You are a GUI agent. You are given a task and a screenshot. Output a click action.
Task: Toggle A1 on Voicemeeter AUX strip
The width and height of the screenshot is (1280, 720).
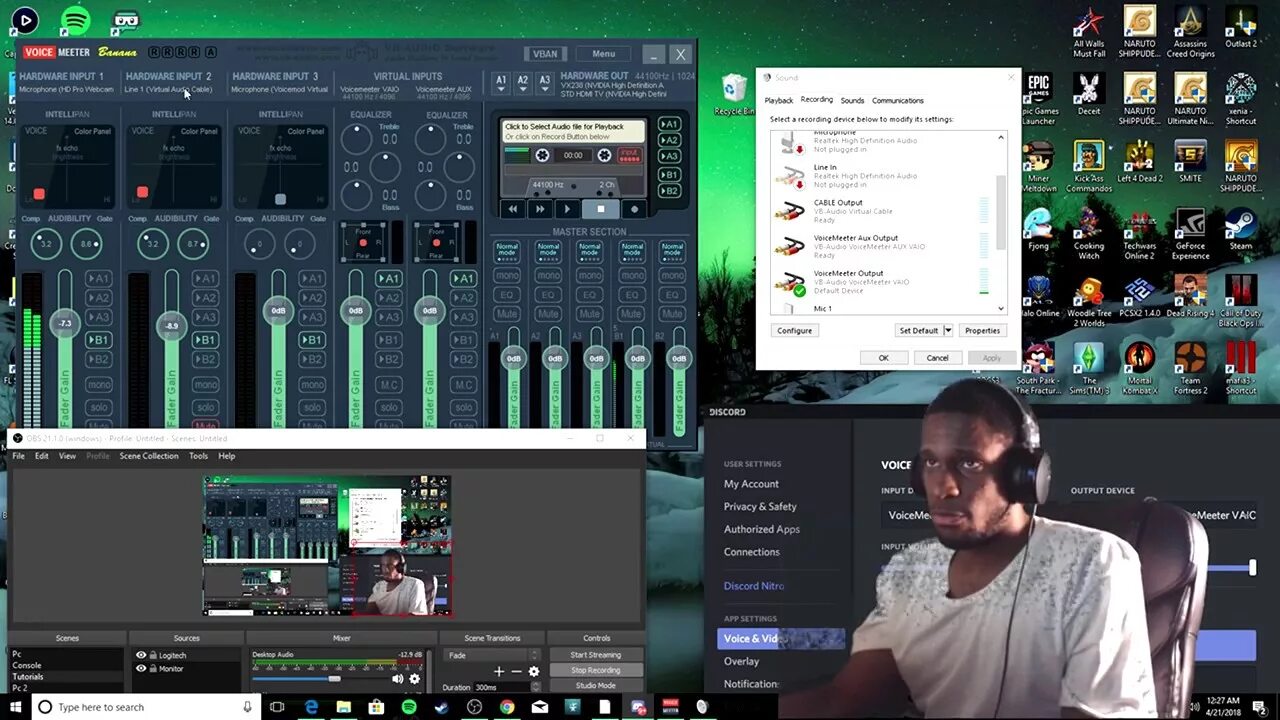(x=463, y=279)
